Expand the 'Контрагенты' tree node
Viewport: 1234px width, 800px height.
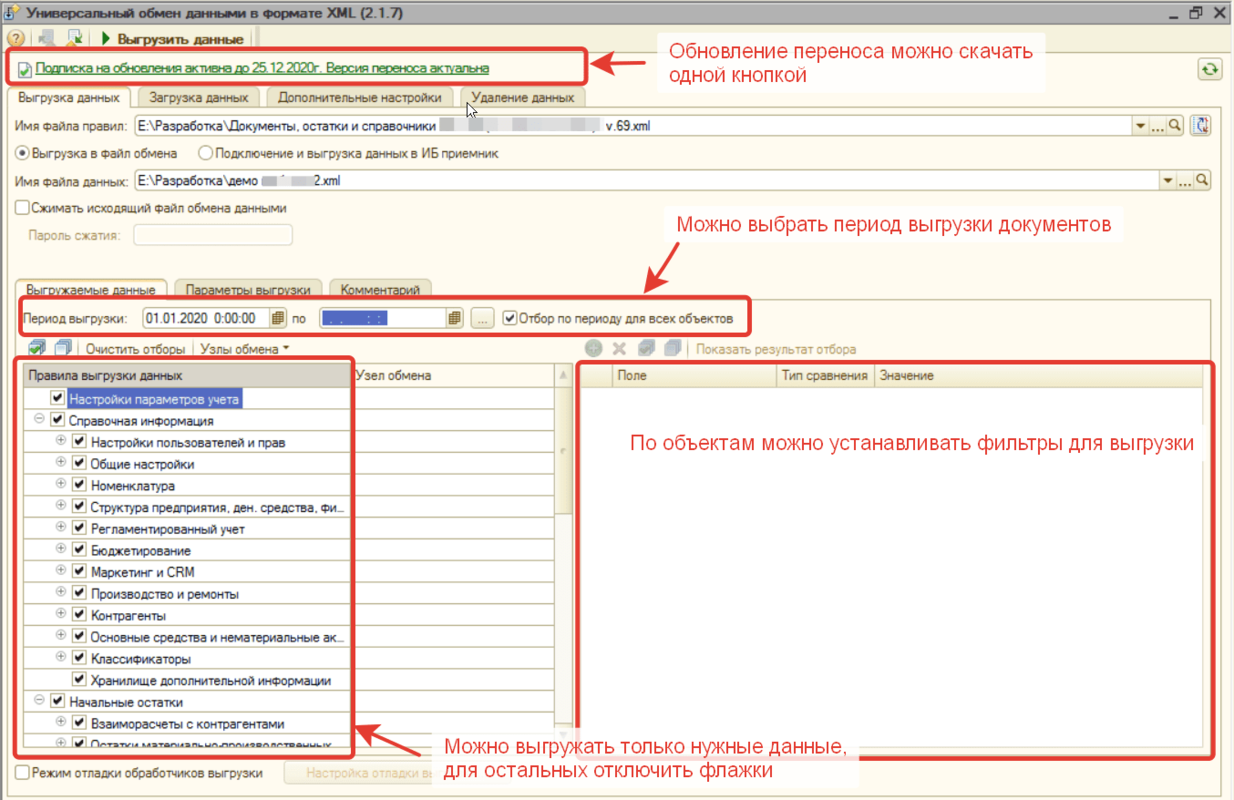[x=60, y=615]
